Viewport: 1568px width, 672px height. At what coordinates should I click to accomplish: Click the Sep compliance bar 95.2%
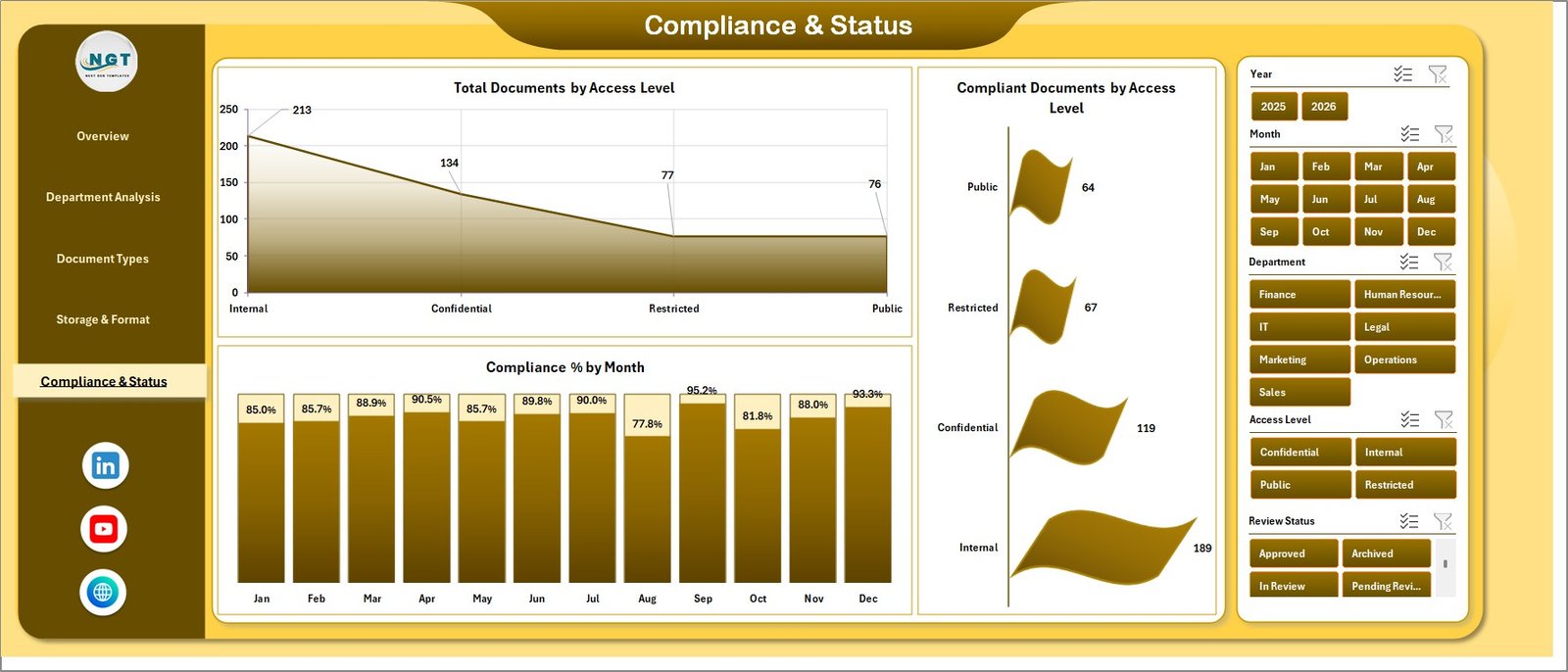(703, 493)
